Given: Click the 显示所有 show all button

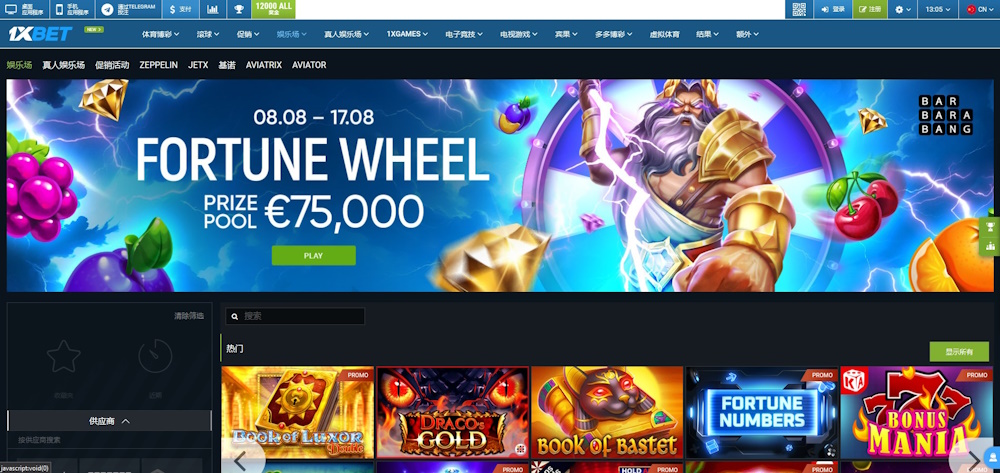Looking at the screenshot, I should point(959,352).
